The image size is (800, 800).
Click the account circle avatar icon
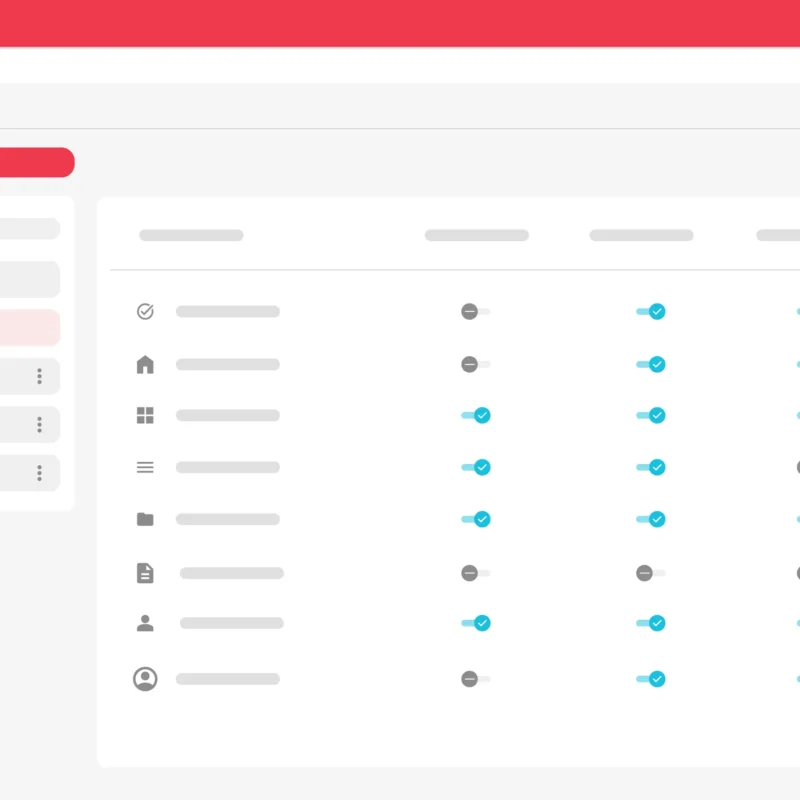coord(145,679)
